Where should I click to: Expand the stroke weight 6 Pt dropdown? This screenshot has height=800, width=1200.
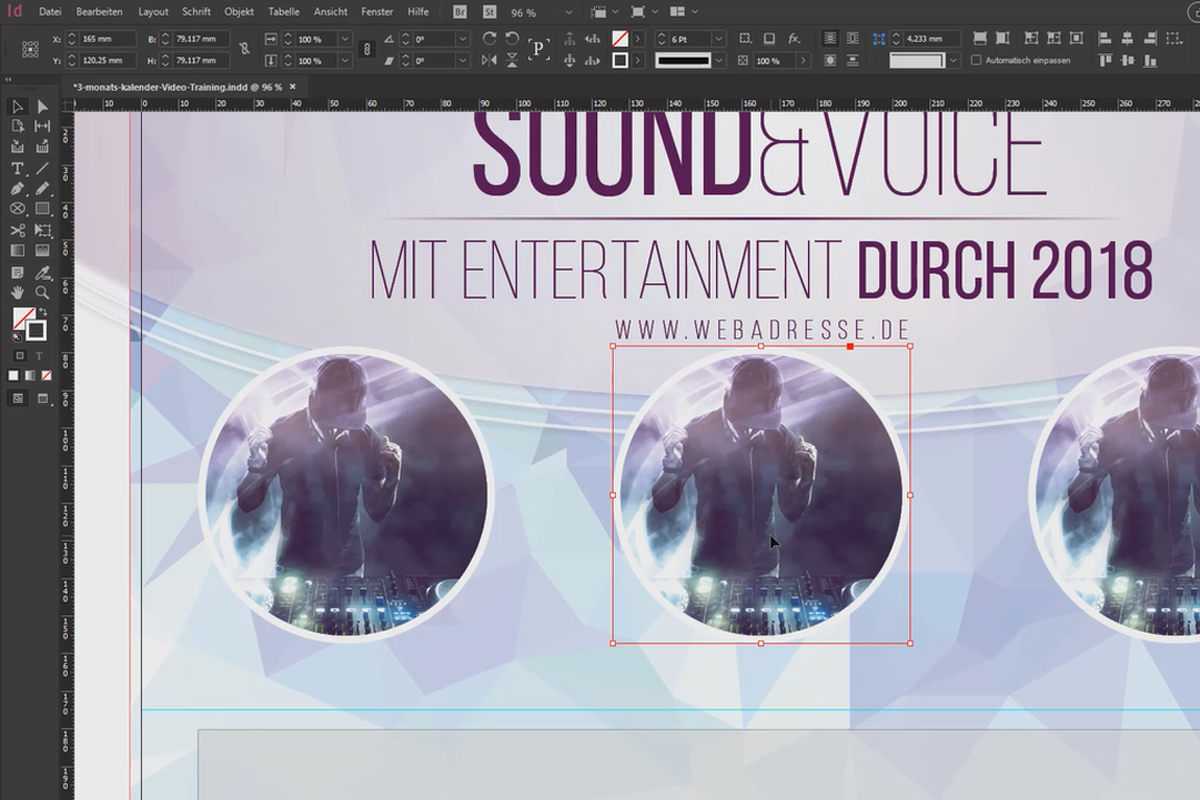pos(717,38)
